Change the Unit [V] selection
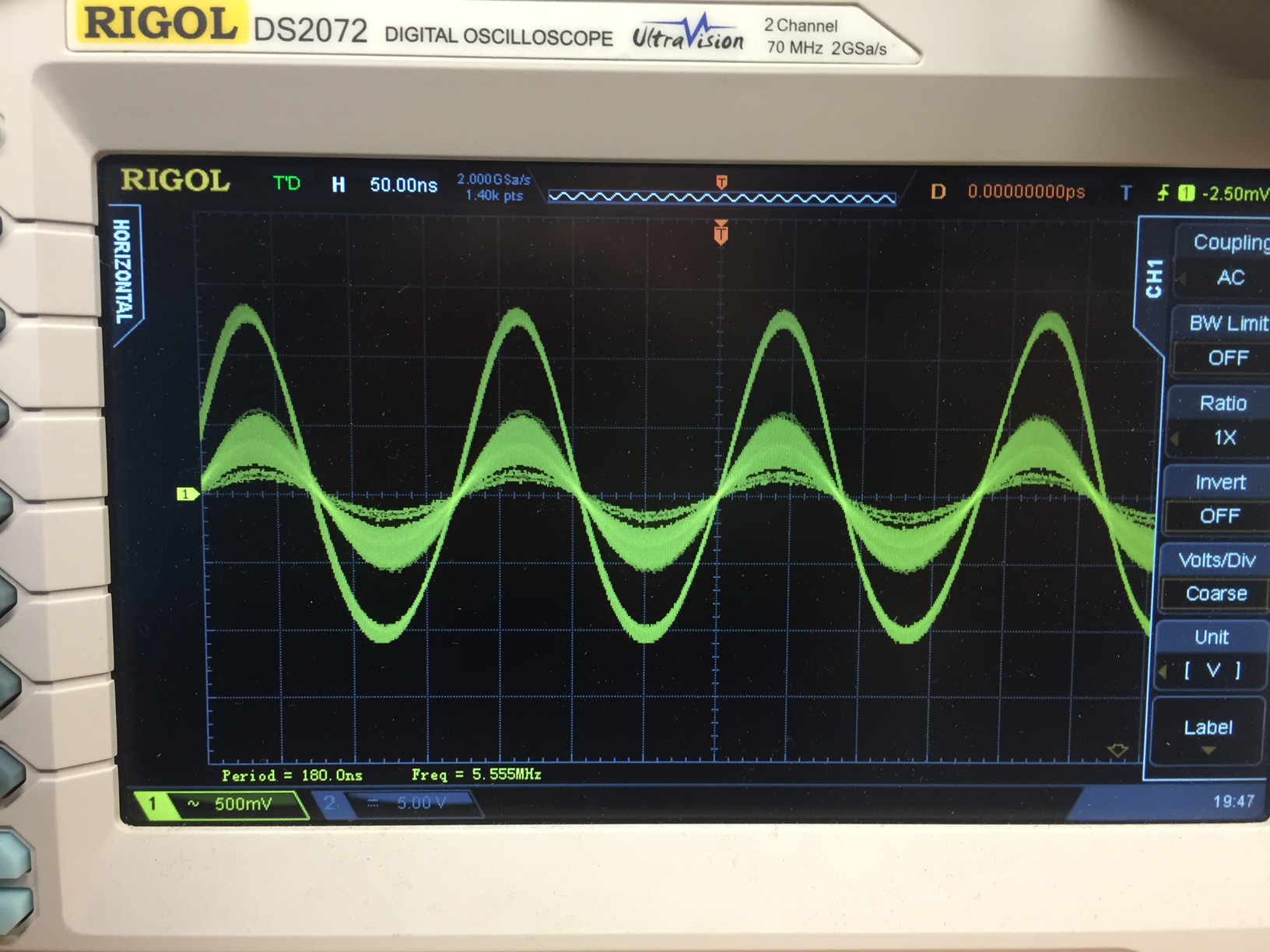The width and height of the screenshot is (1270, 952). pos(1211,653)
